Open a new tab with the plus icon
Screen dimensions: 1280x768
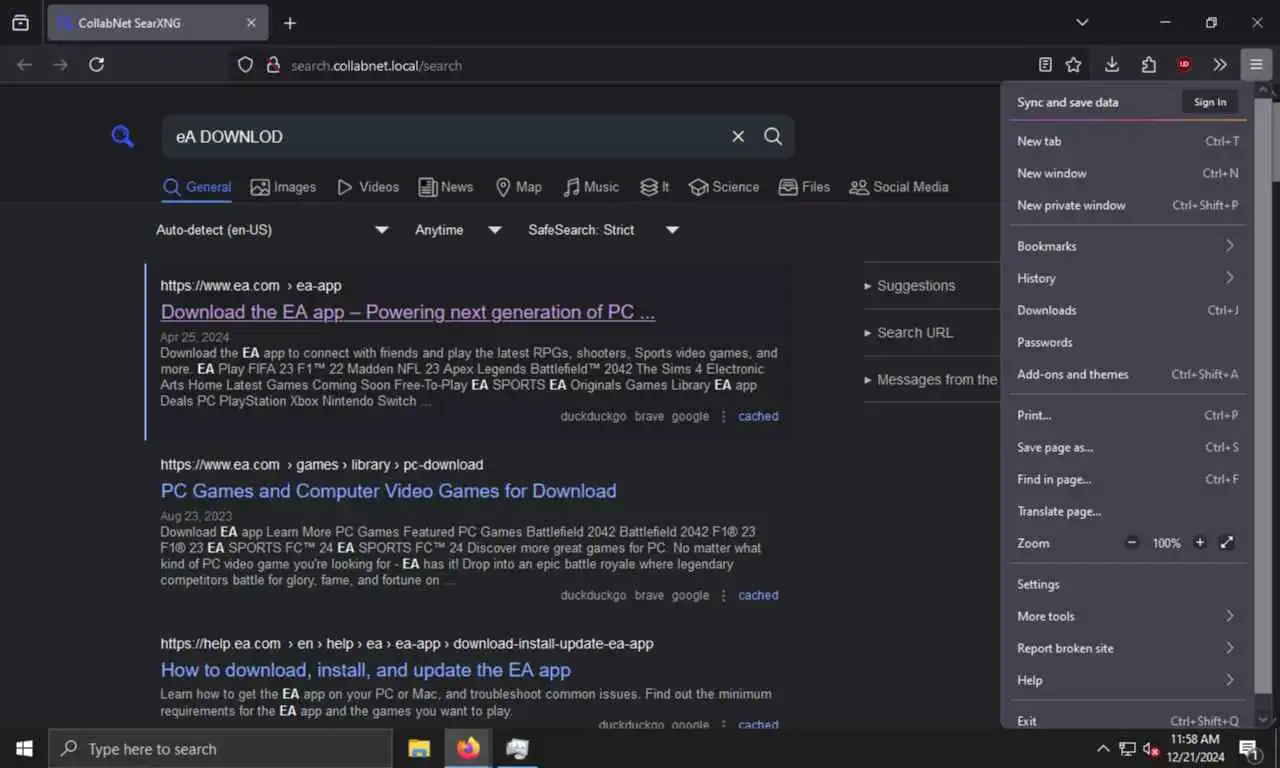(290, 23)
